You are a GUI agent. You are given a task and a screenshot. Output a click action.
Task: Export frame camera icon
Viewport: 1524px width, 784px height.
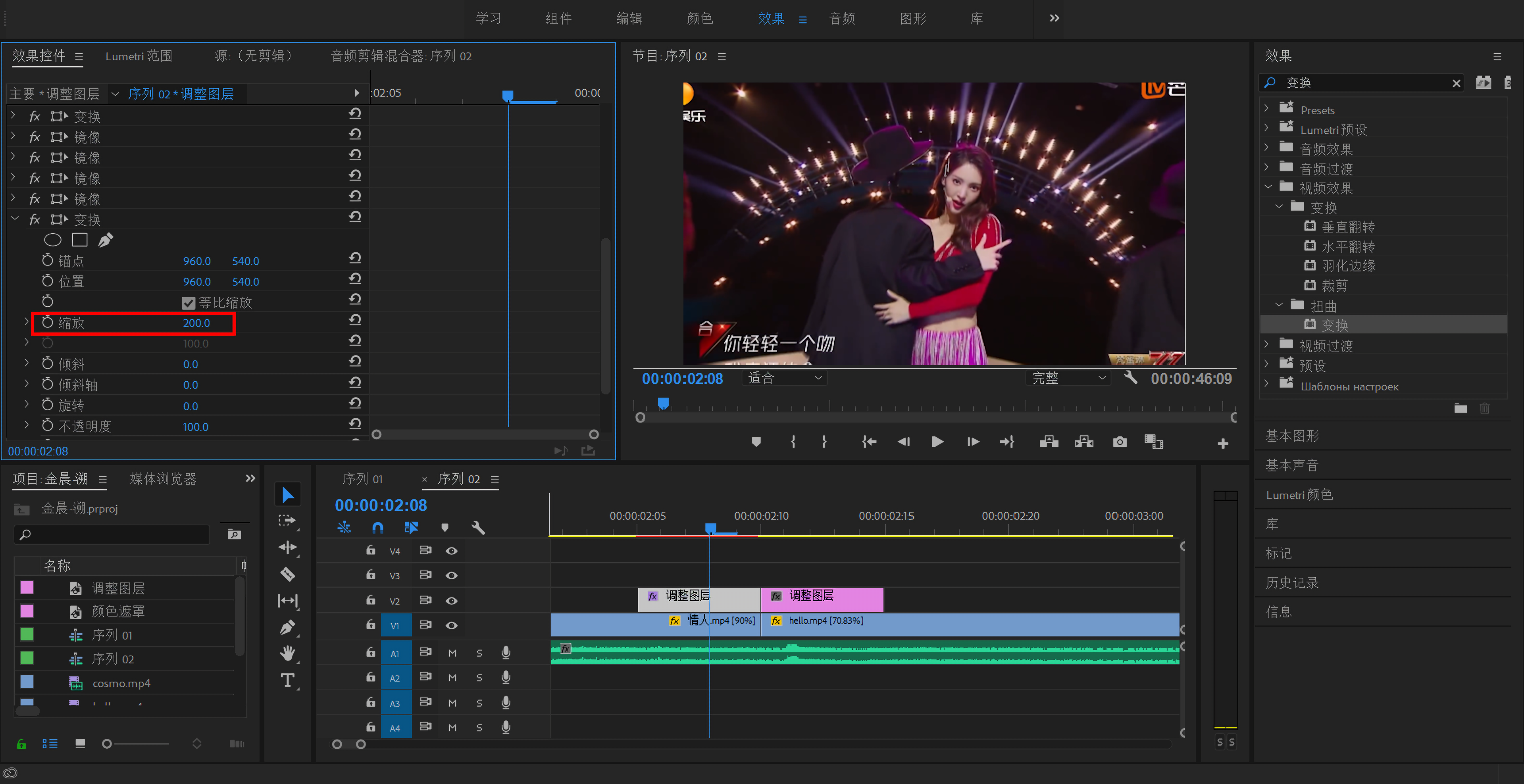point(1119,442)
